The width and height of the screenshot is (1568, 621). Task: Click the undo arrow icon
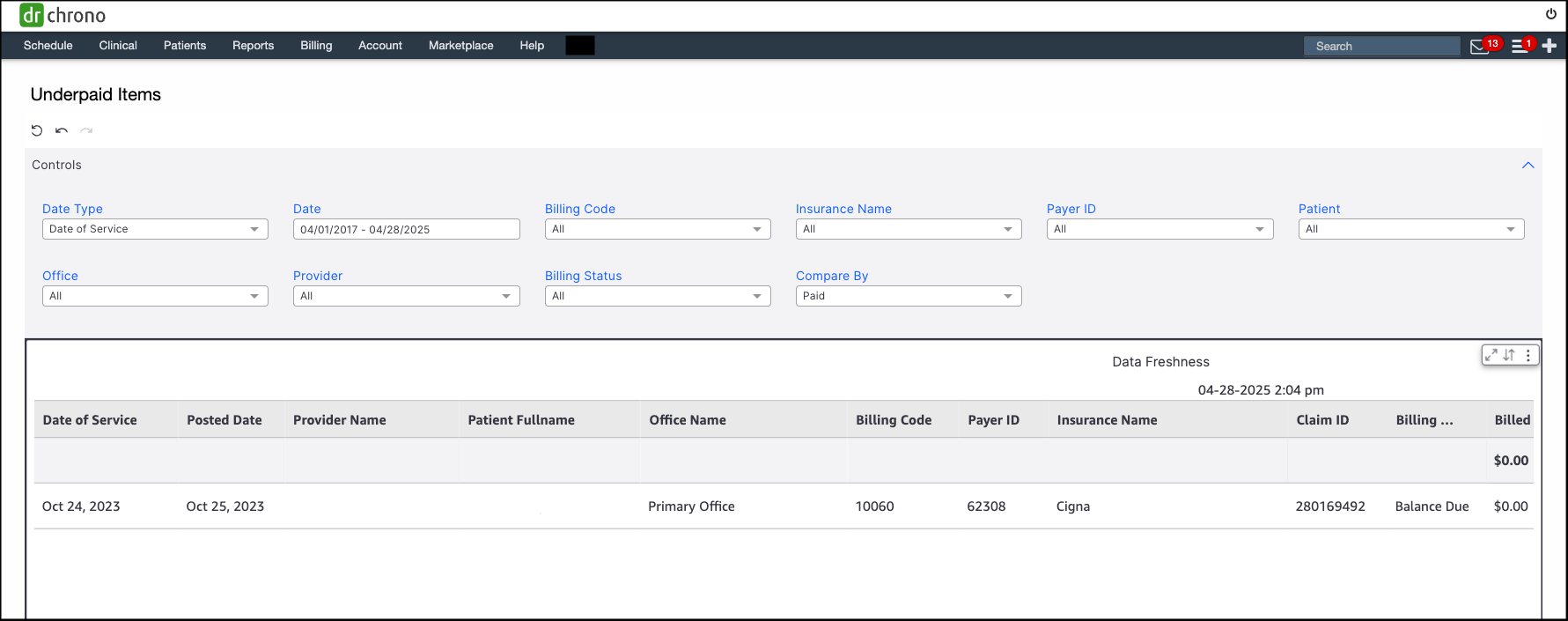(62, 130)
